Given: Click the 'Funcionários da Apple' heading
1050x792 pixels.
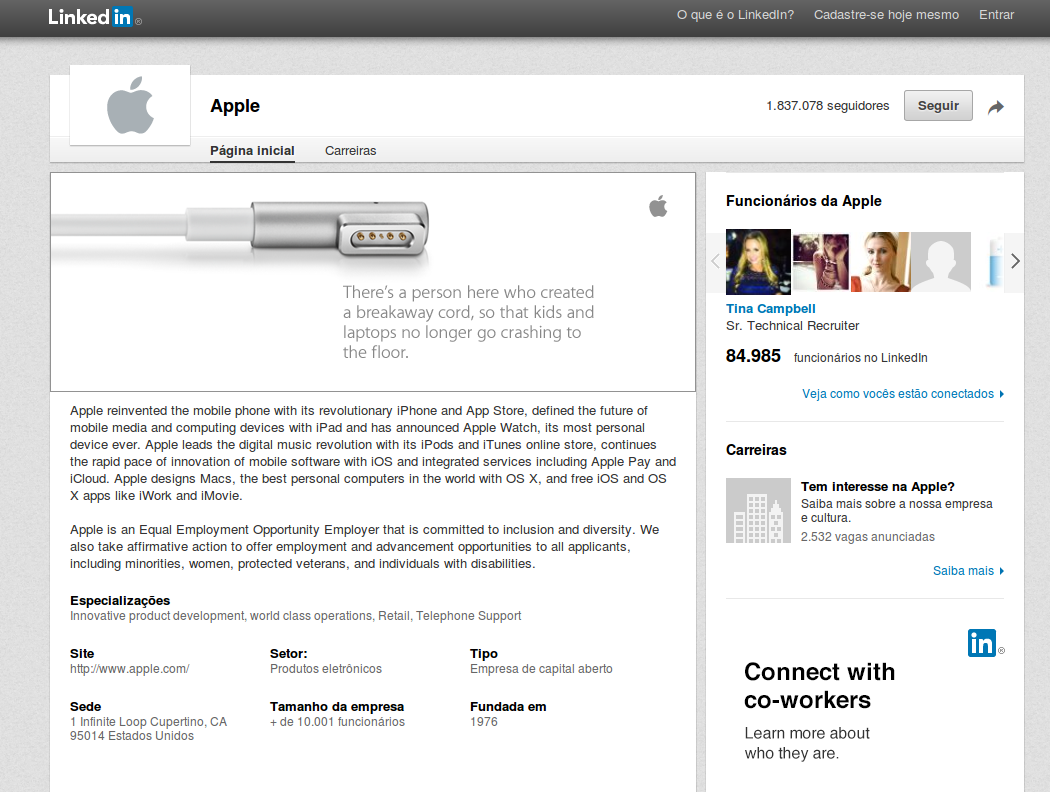Looking at the screenshot, I should [x=804, y=201].
